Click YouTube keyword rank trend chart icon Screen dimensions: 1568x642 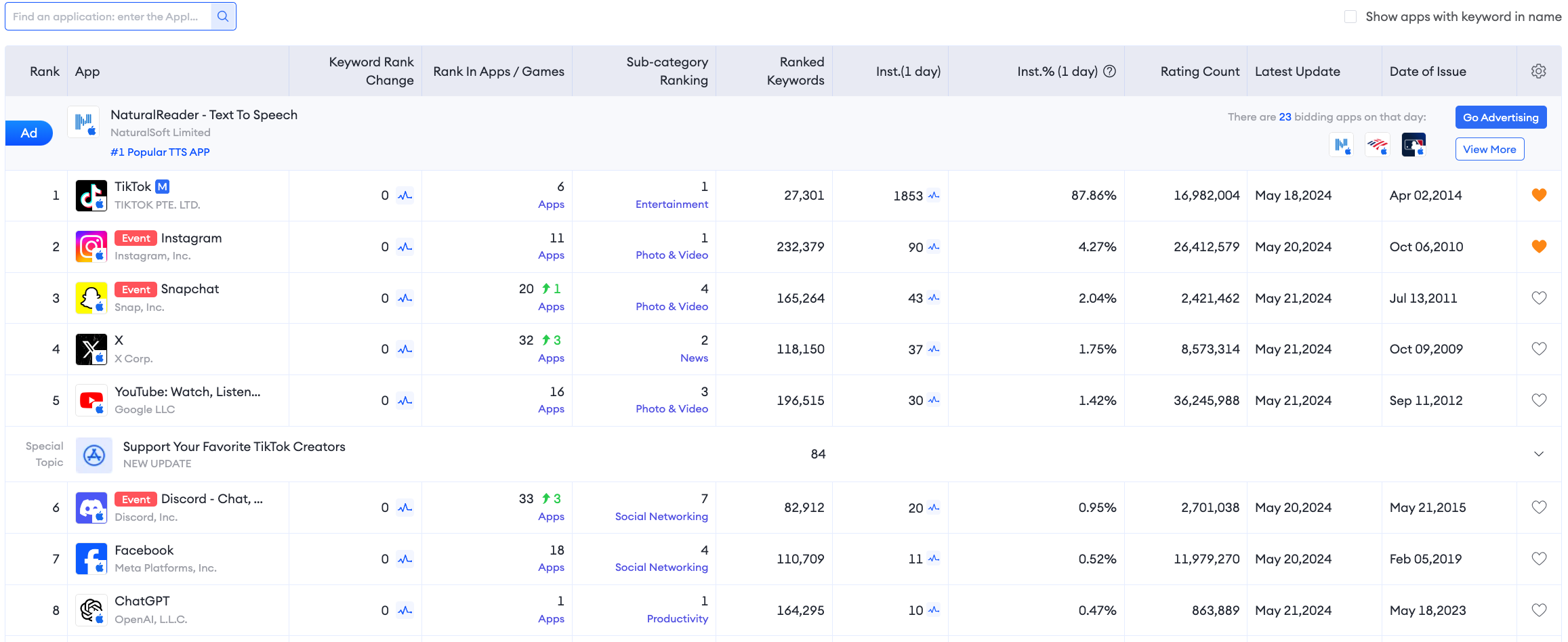point(405,401)
